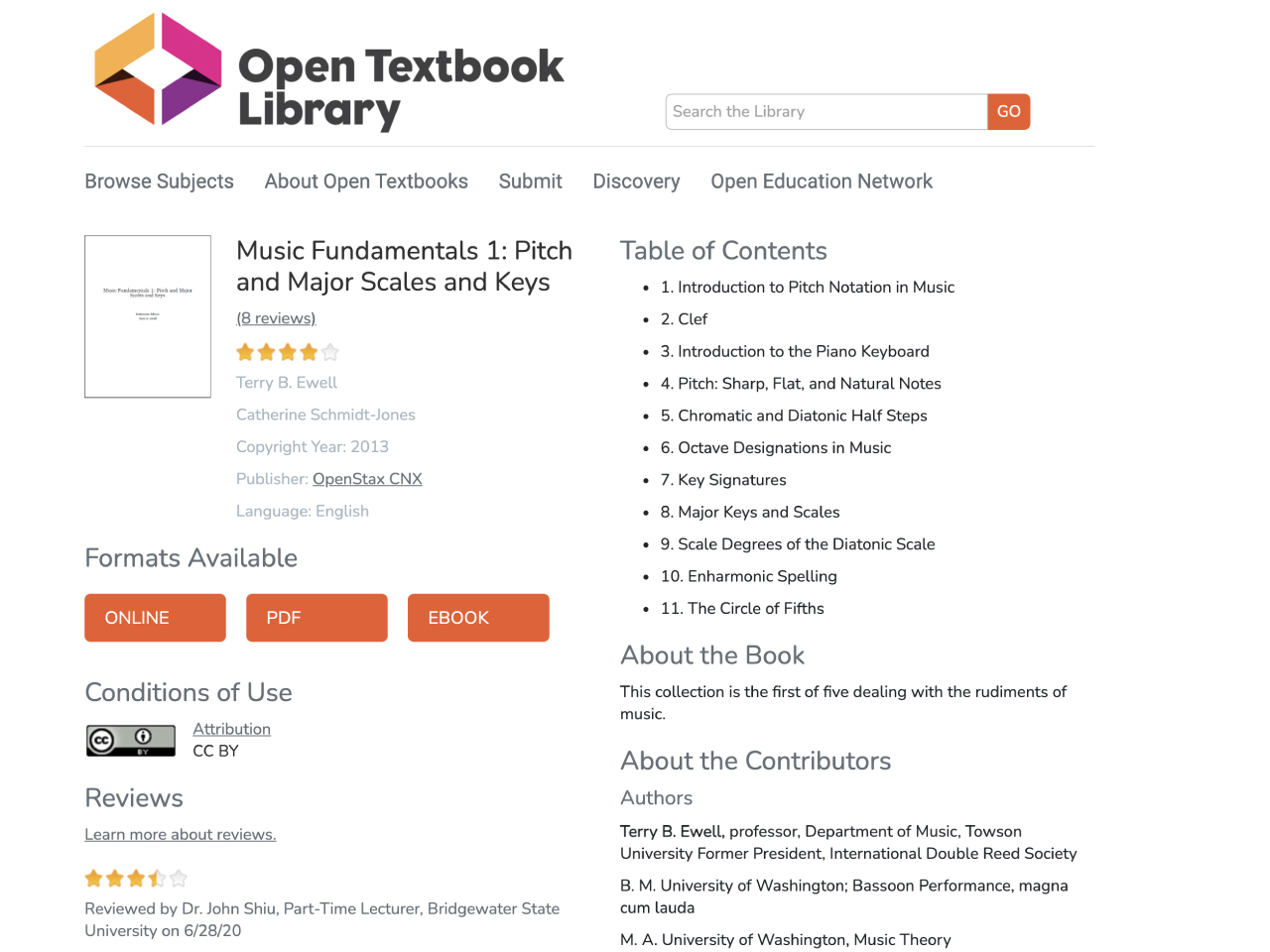
Task: Download the book with PDF button
Action: 317,618
